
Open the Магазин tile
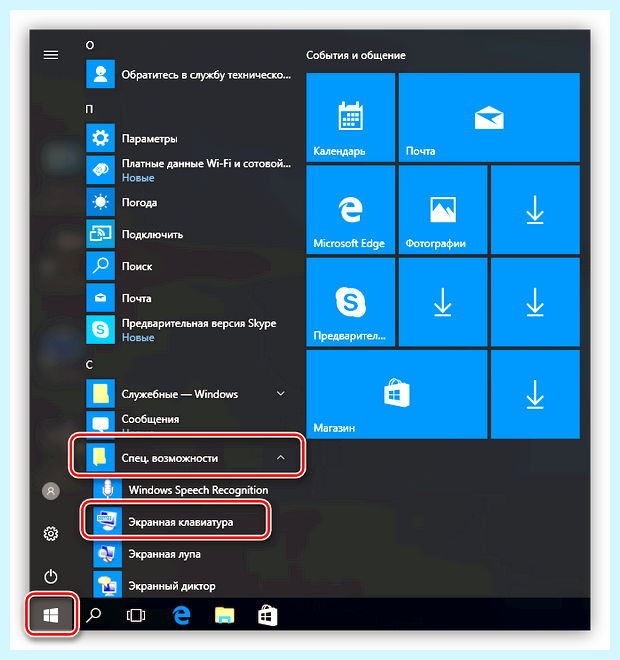point(396,394)
